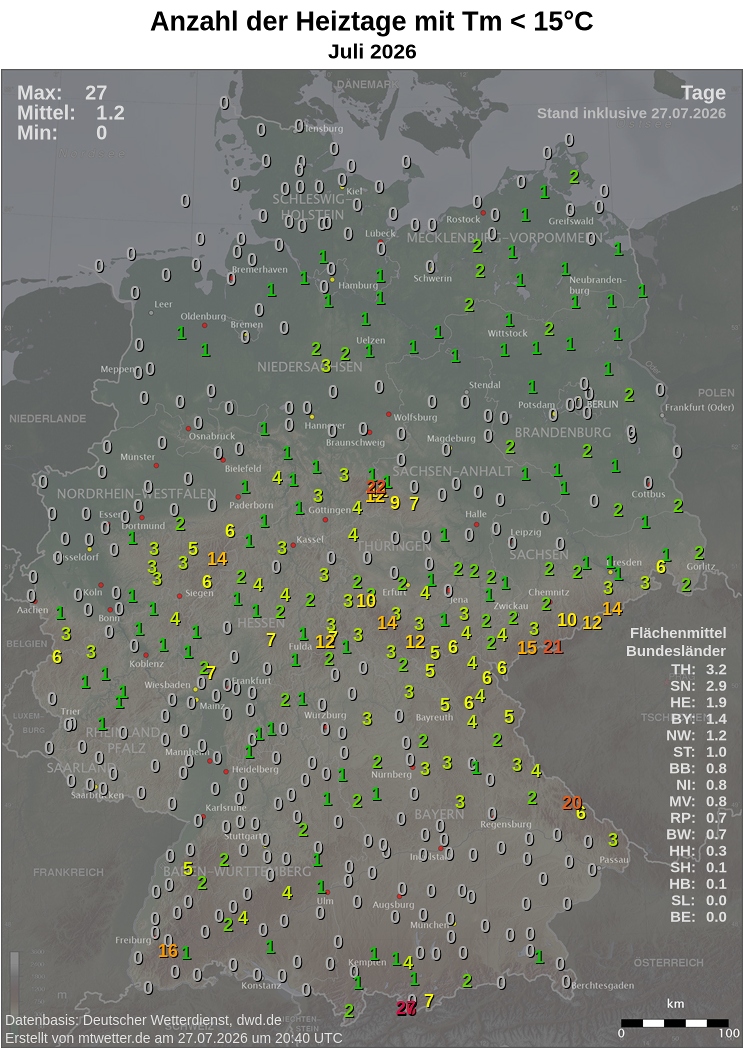Select the orange 15 marker next to 21
744x1049 pixels.
click(x=527, y=648)
